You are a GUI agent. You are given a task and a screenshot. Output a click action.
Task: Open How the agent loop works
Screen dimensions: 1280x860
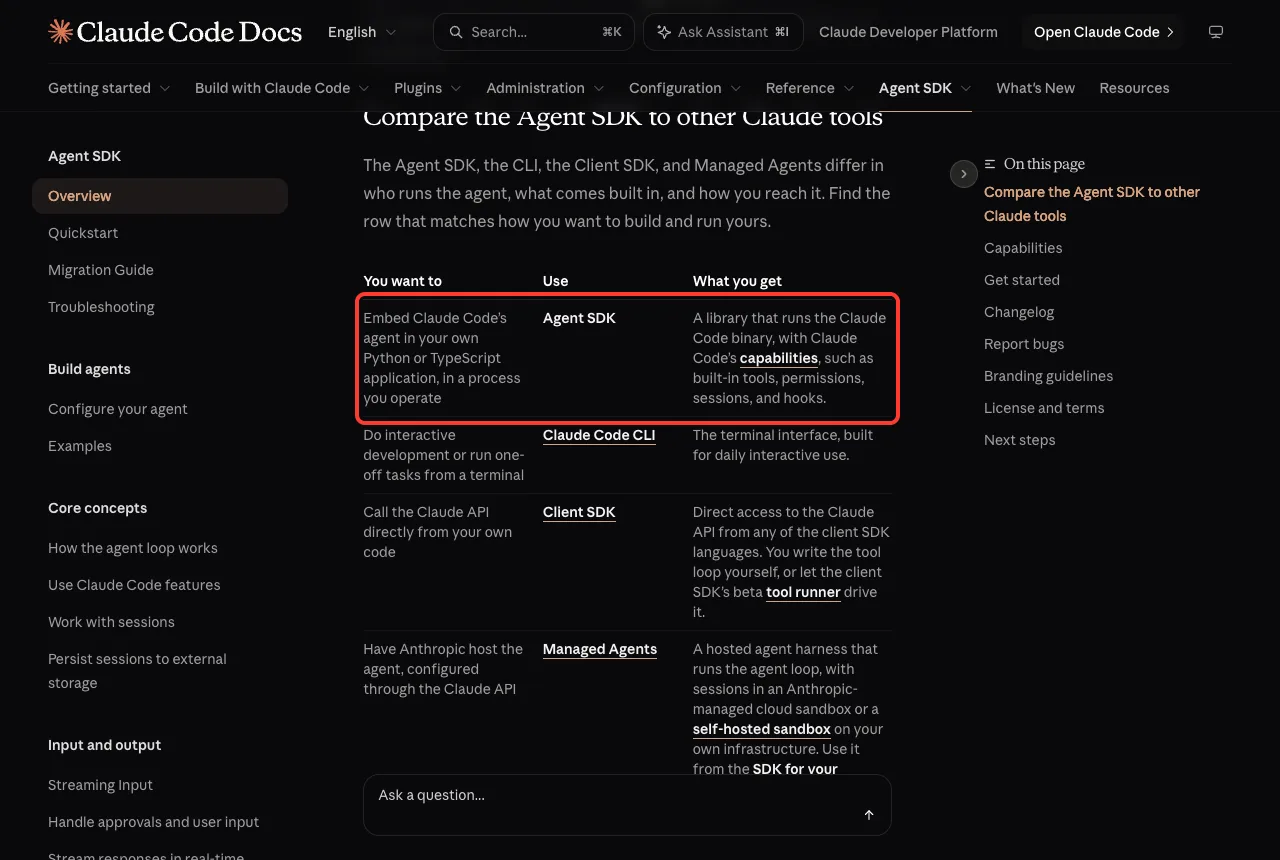coord(133,548)
